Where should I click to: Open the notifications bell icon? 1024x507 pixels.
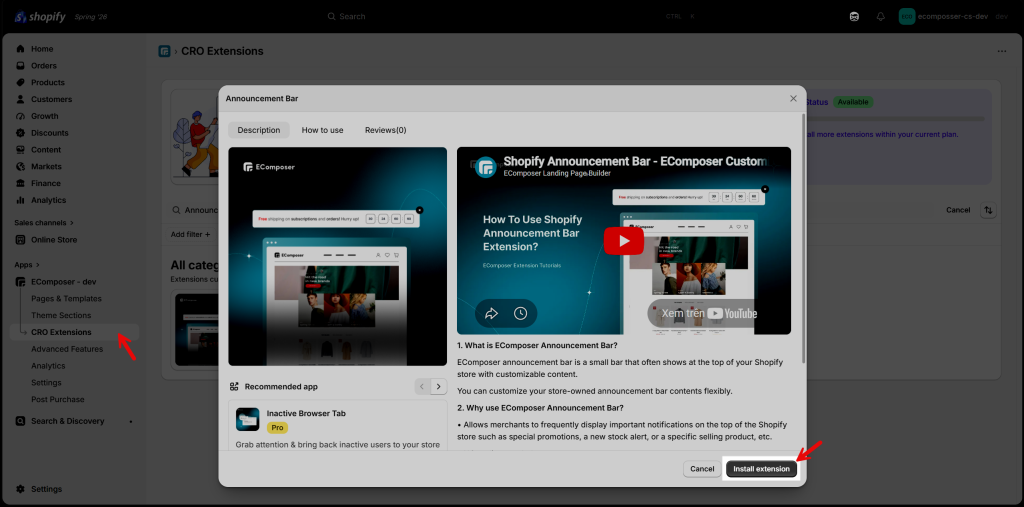point(880,16)
